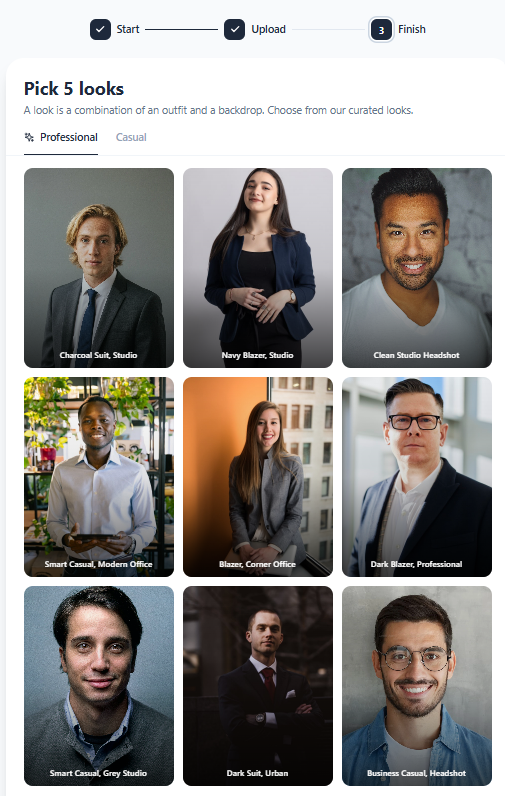Click the Start step label
Screen dimensions: 505x796
click(128, 29)
